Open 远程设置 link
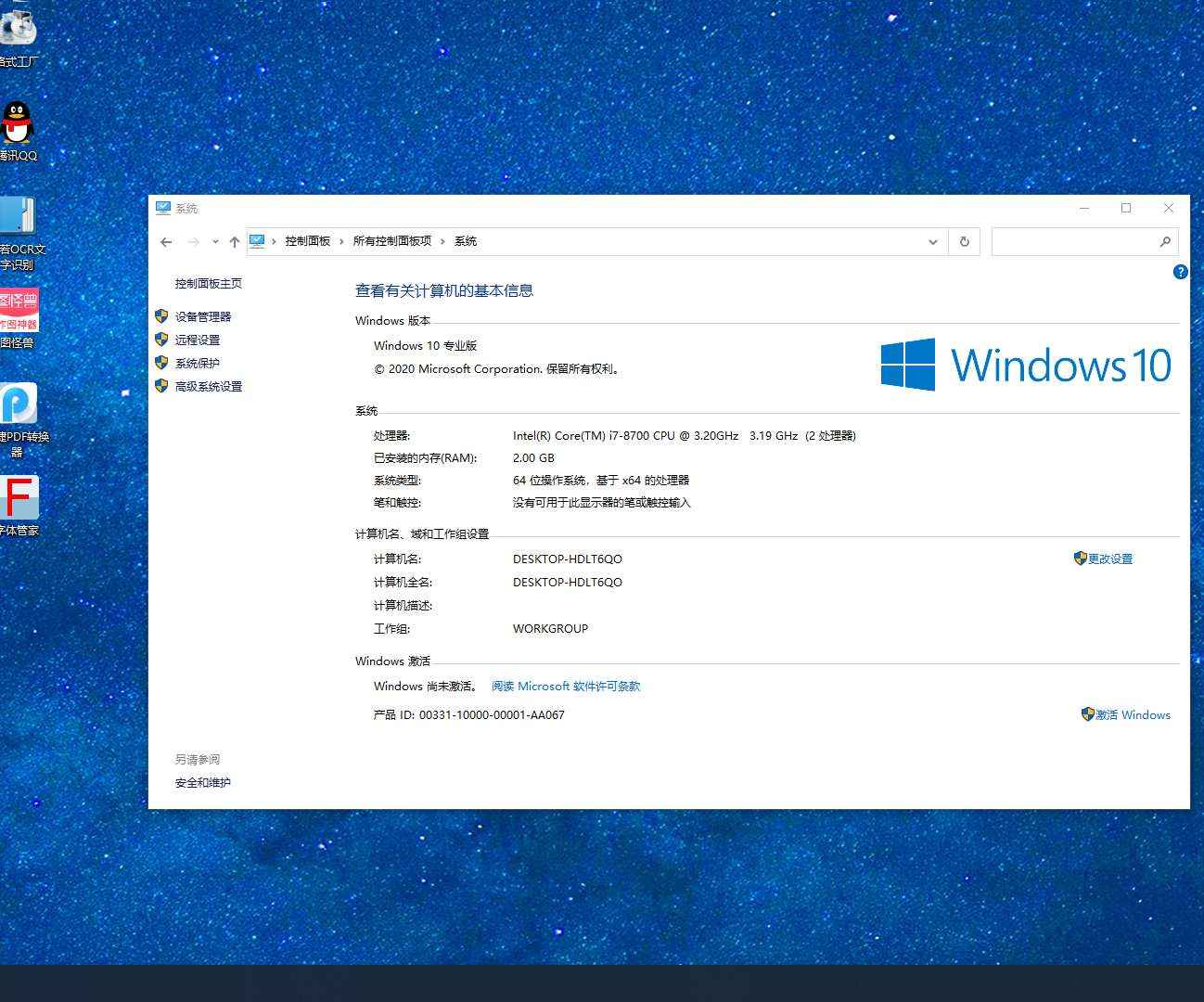This screenshot has width=1204, height=1002. pos(198,340)
